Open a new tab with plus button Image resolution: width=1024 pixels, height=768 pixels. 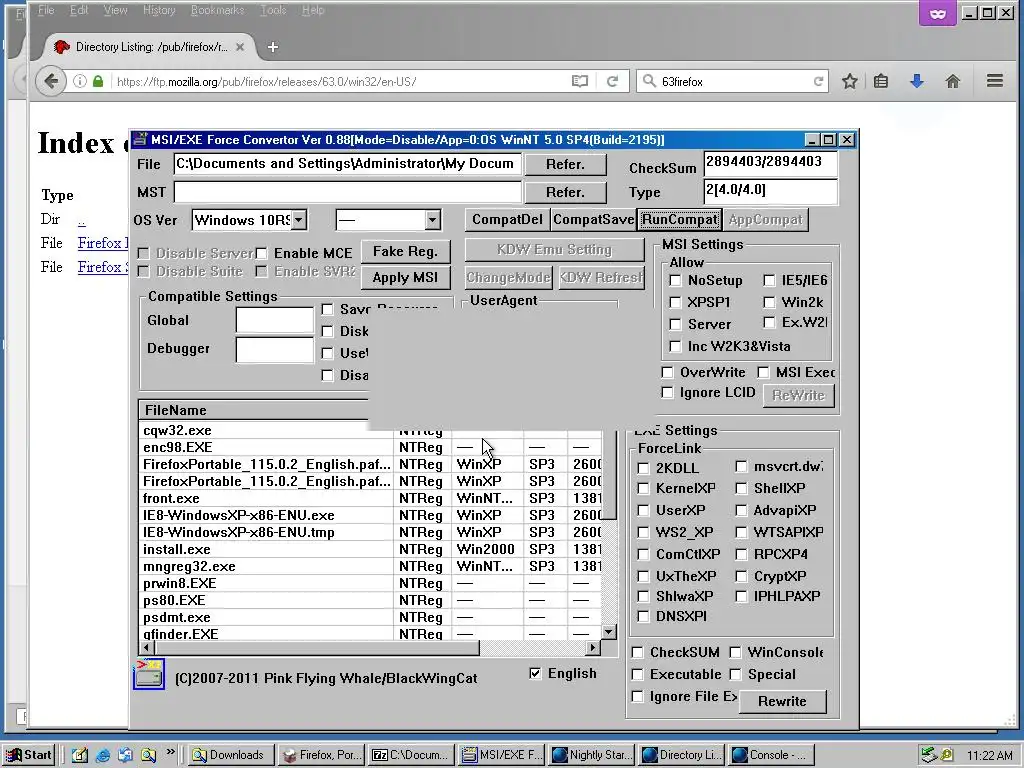273,47
